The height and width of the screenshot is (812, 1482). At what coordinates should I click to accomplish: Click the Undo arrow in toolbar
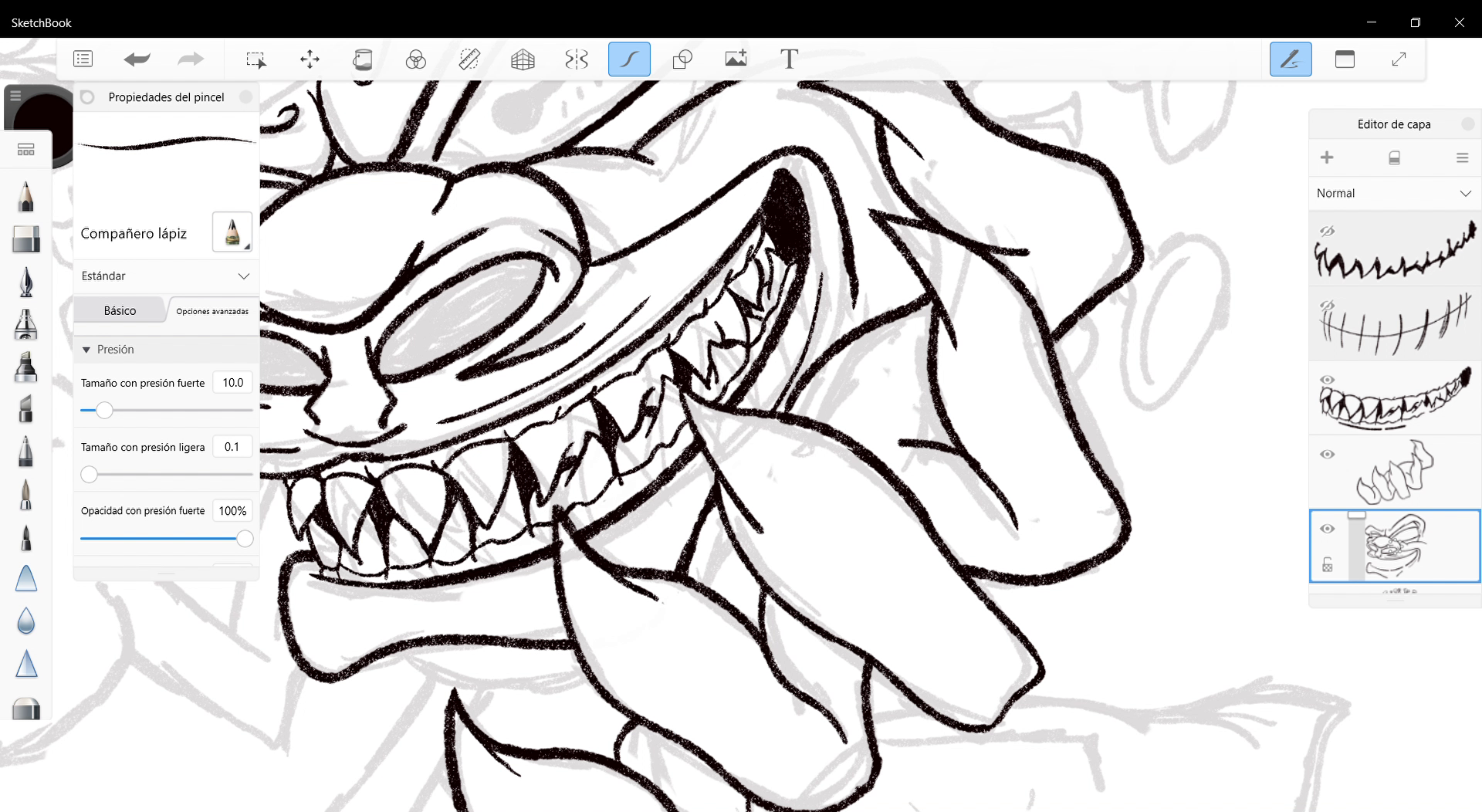(x=137, y=59)
